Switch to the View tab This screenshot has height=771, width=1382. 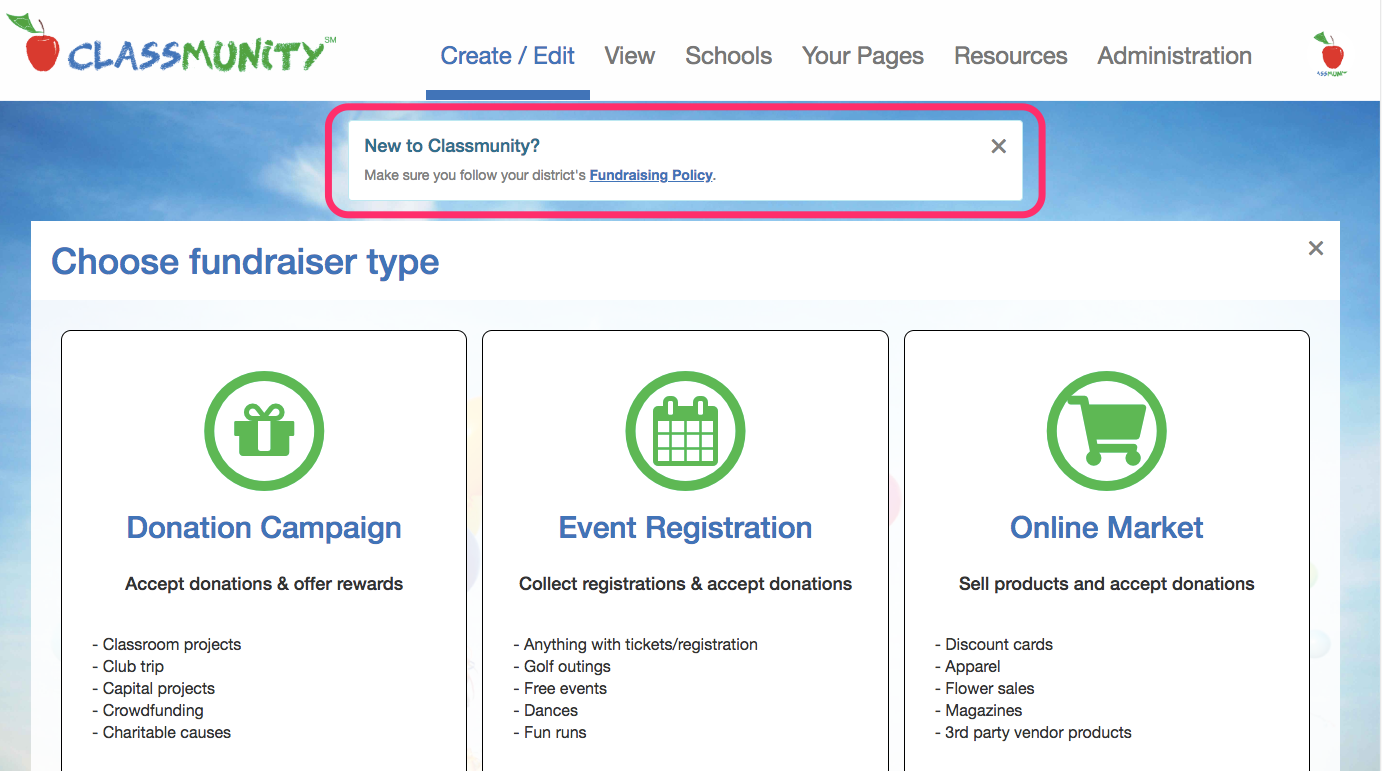(629, 56)
